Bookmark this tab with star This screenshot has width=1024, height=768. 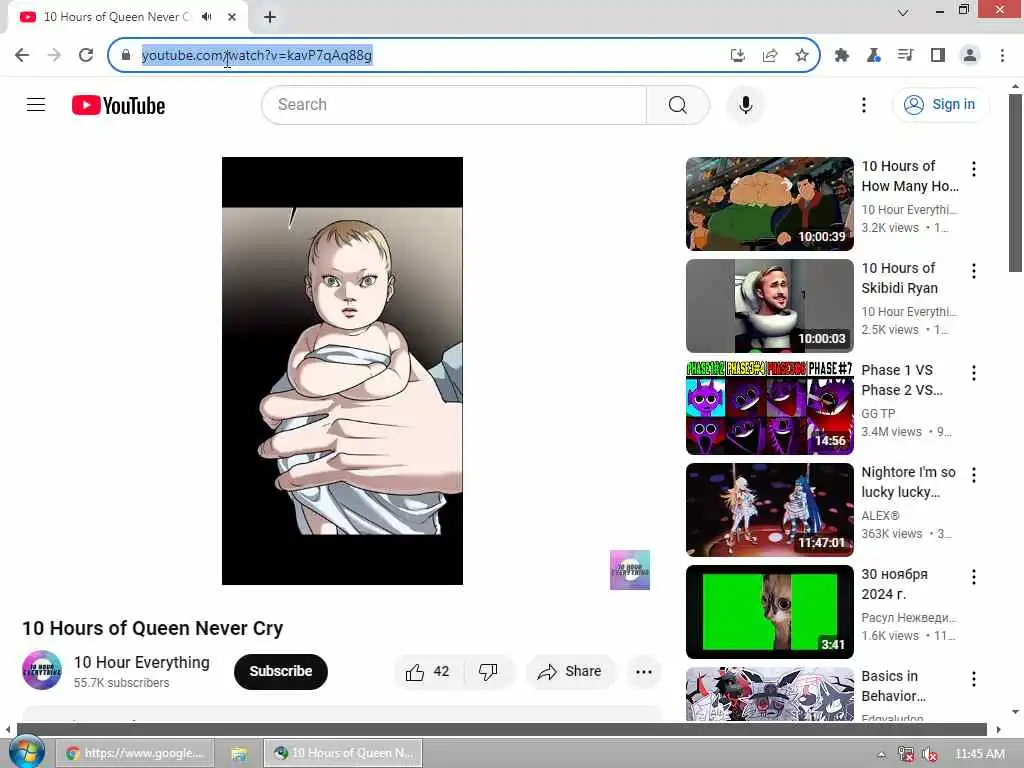pos(802,56)
